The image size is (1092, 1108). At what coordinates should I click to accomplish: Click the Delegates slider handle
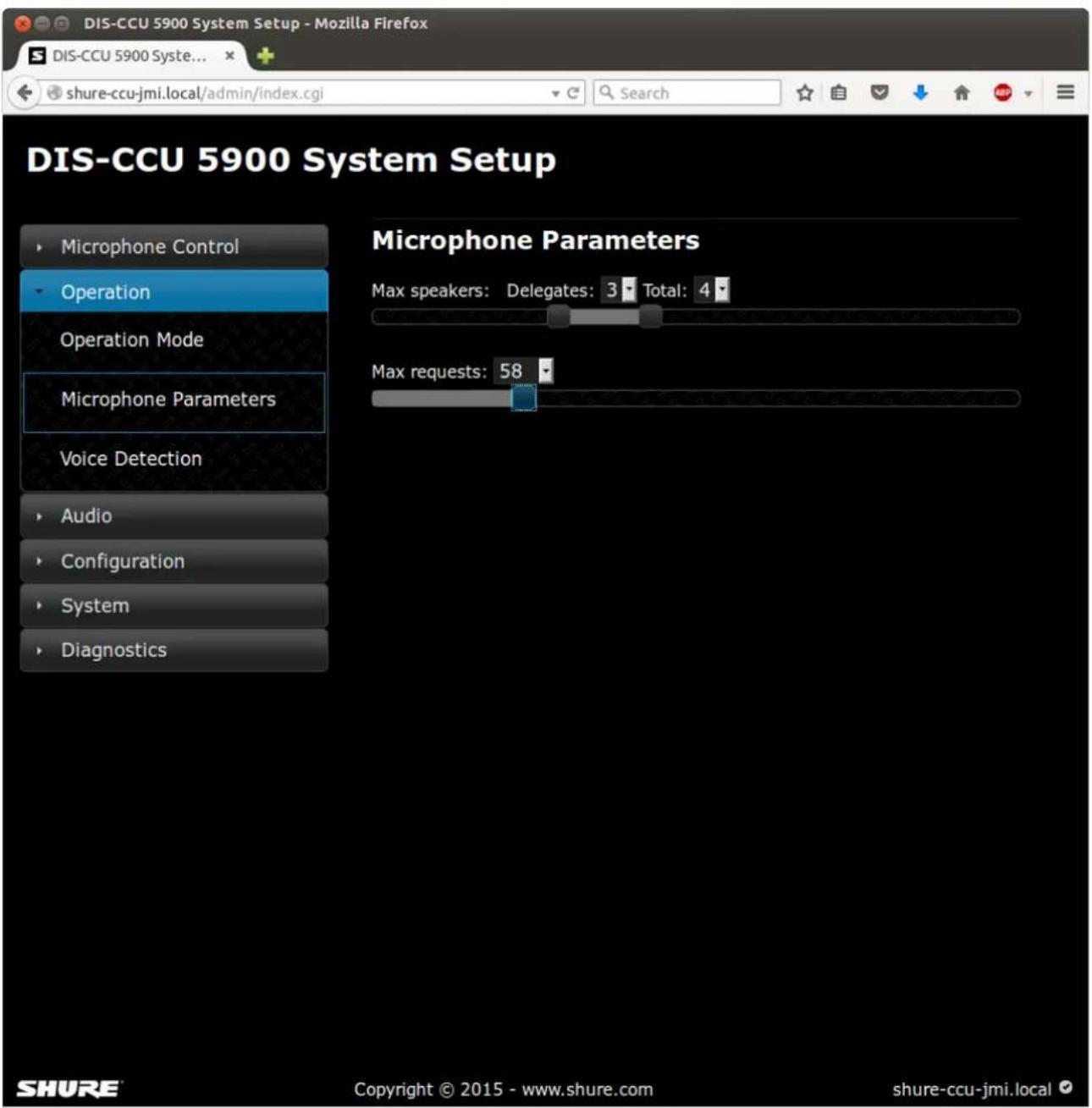559,317
